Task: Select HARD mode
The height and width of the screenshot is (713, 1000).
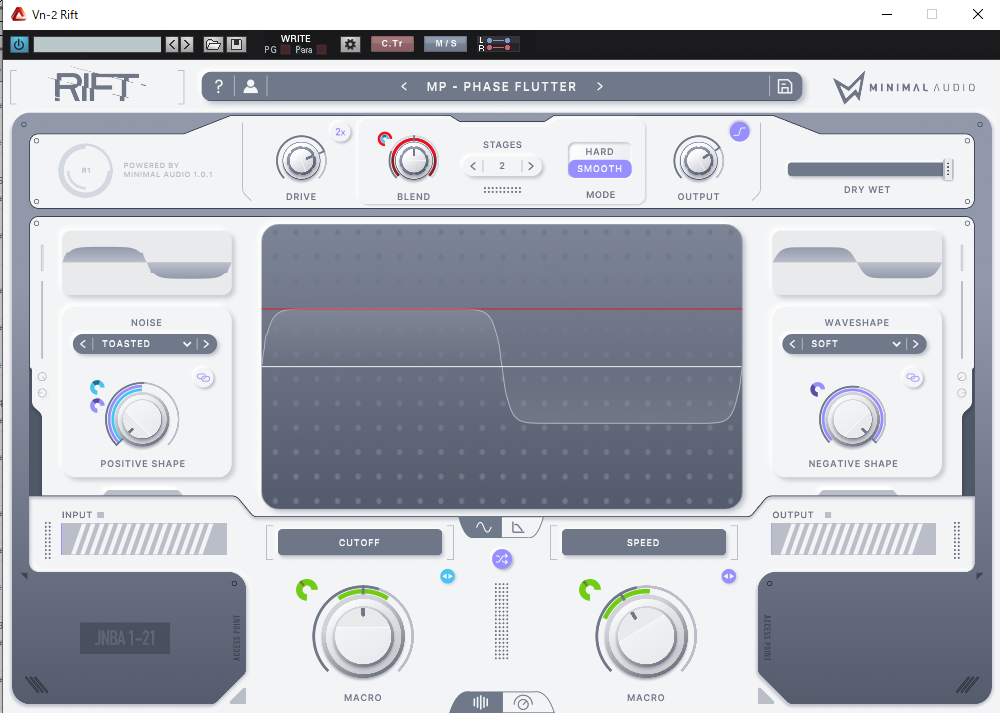Action: point(599,152)
